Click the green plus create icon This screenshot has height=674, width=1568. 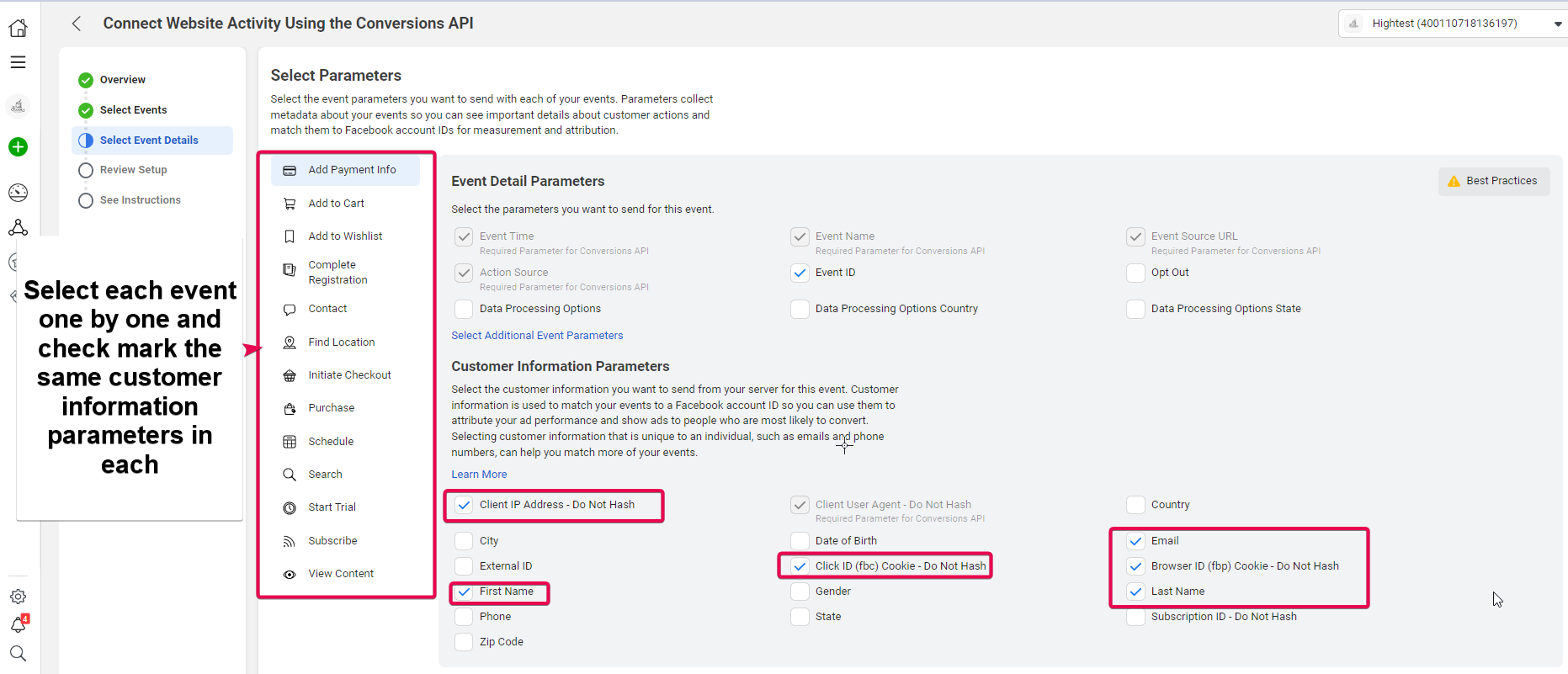[18, 147]
